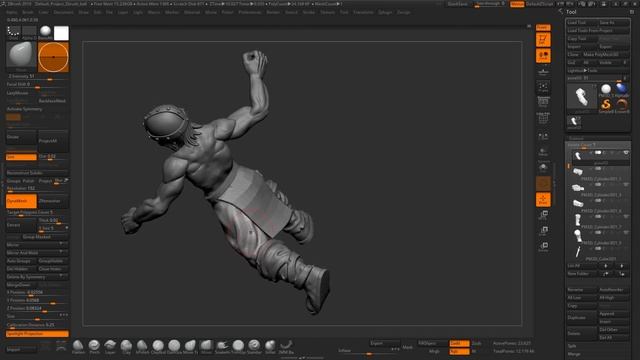
Task: Click the large pose03 tool thumbnail
Action: pos(582,97)
